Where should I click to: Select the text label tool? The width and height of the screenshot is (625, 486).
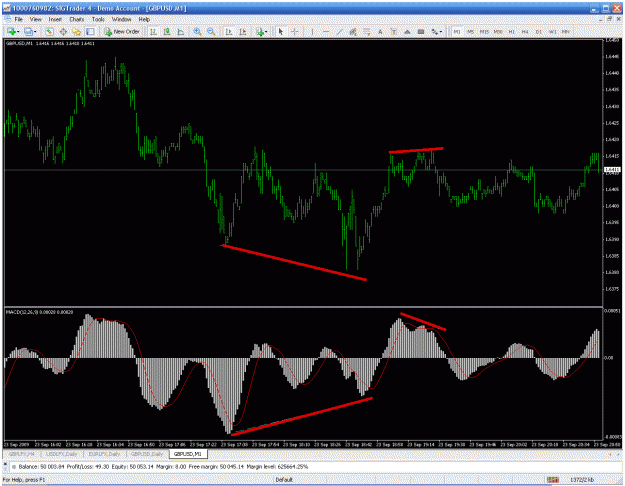coord(393,31)
